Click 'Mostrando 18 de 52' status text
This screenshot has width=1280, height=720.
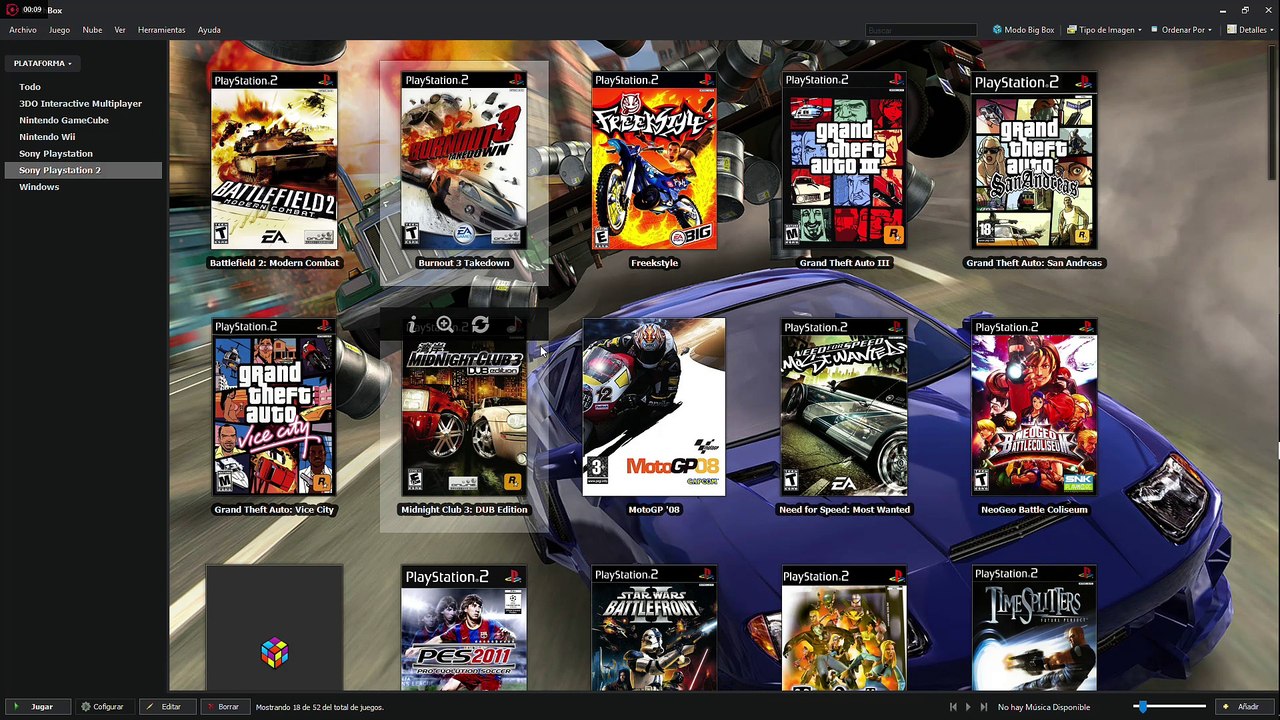pos(320,707)
